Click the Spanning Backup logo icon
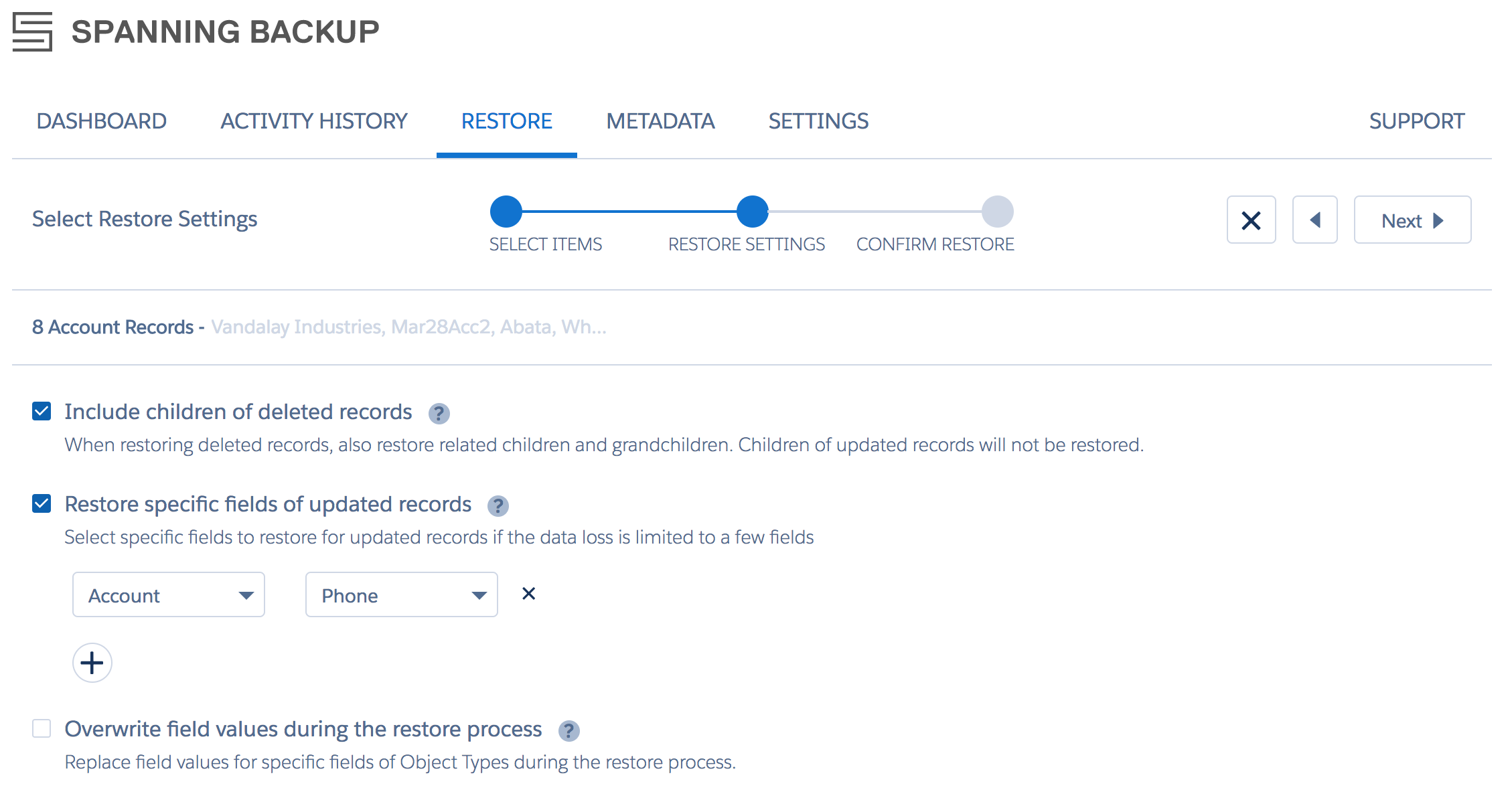1512x806 pixels. point(32,31)
